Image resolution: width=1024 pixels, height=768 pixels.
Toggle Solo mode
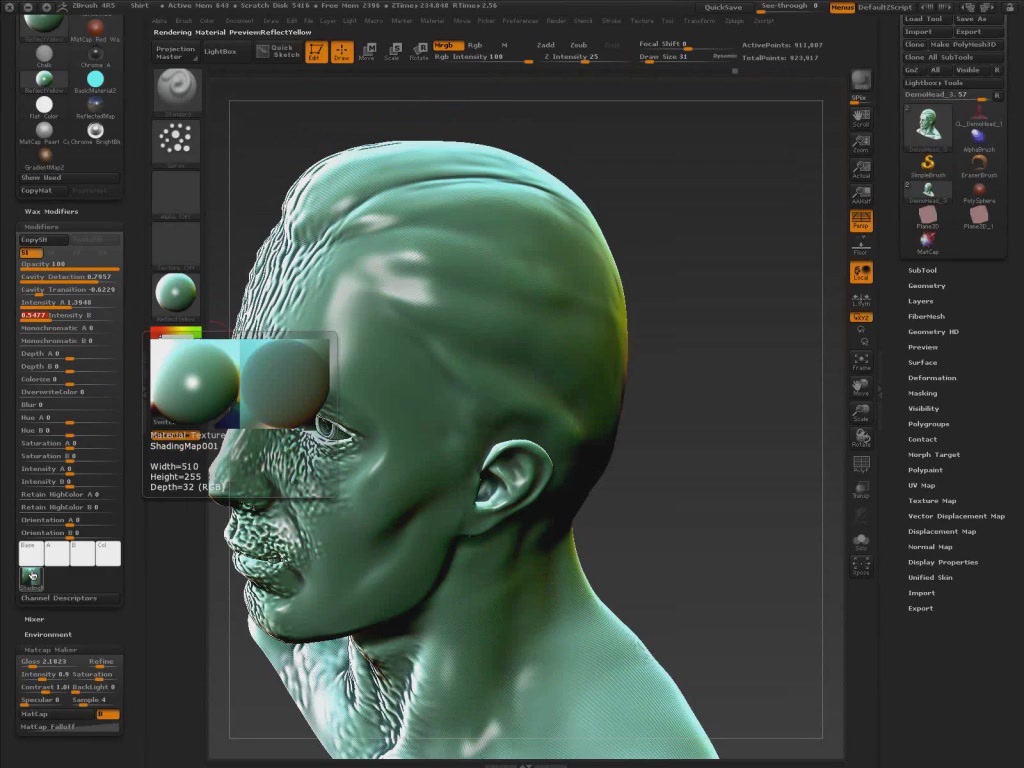(861, 541)
